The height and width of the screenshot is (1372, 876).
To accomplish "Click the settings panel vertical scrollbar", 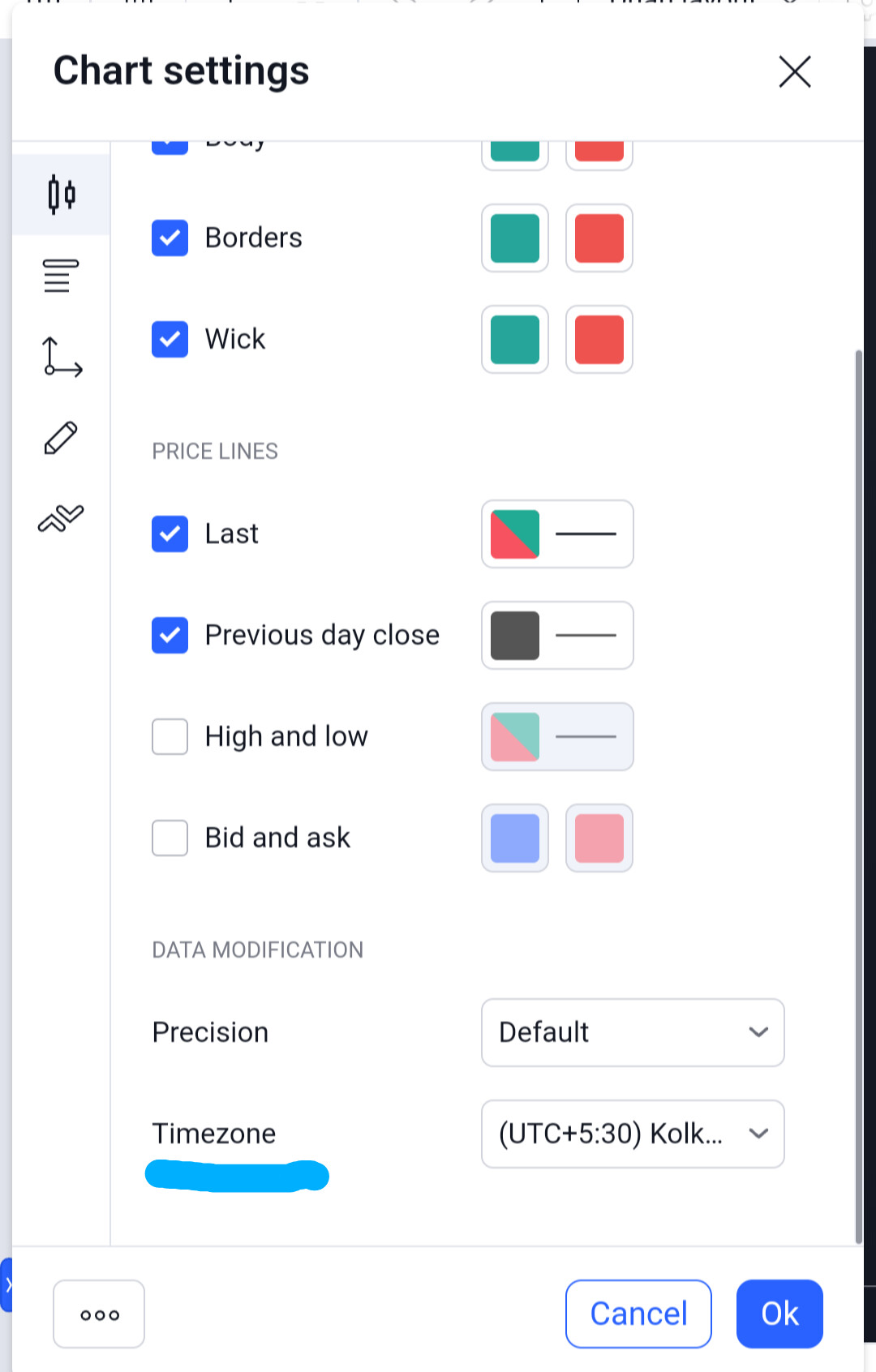I will pos(858,796).
